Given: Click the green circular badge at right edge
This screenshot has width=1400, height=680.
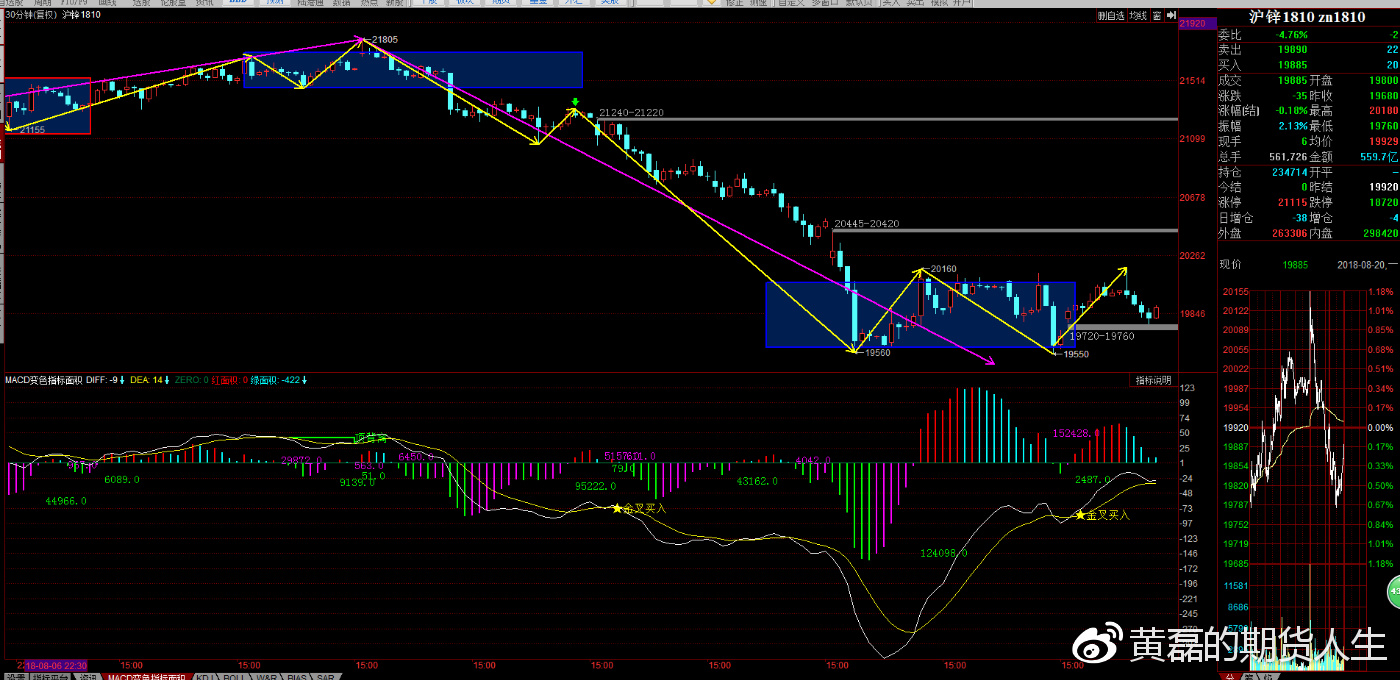Looking at the screenshot, I should coord(1393,592).
